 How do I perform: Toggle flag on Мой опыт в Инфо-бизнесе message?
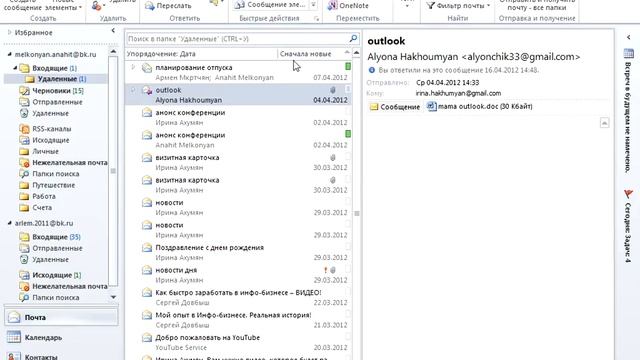coord(348,314)
